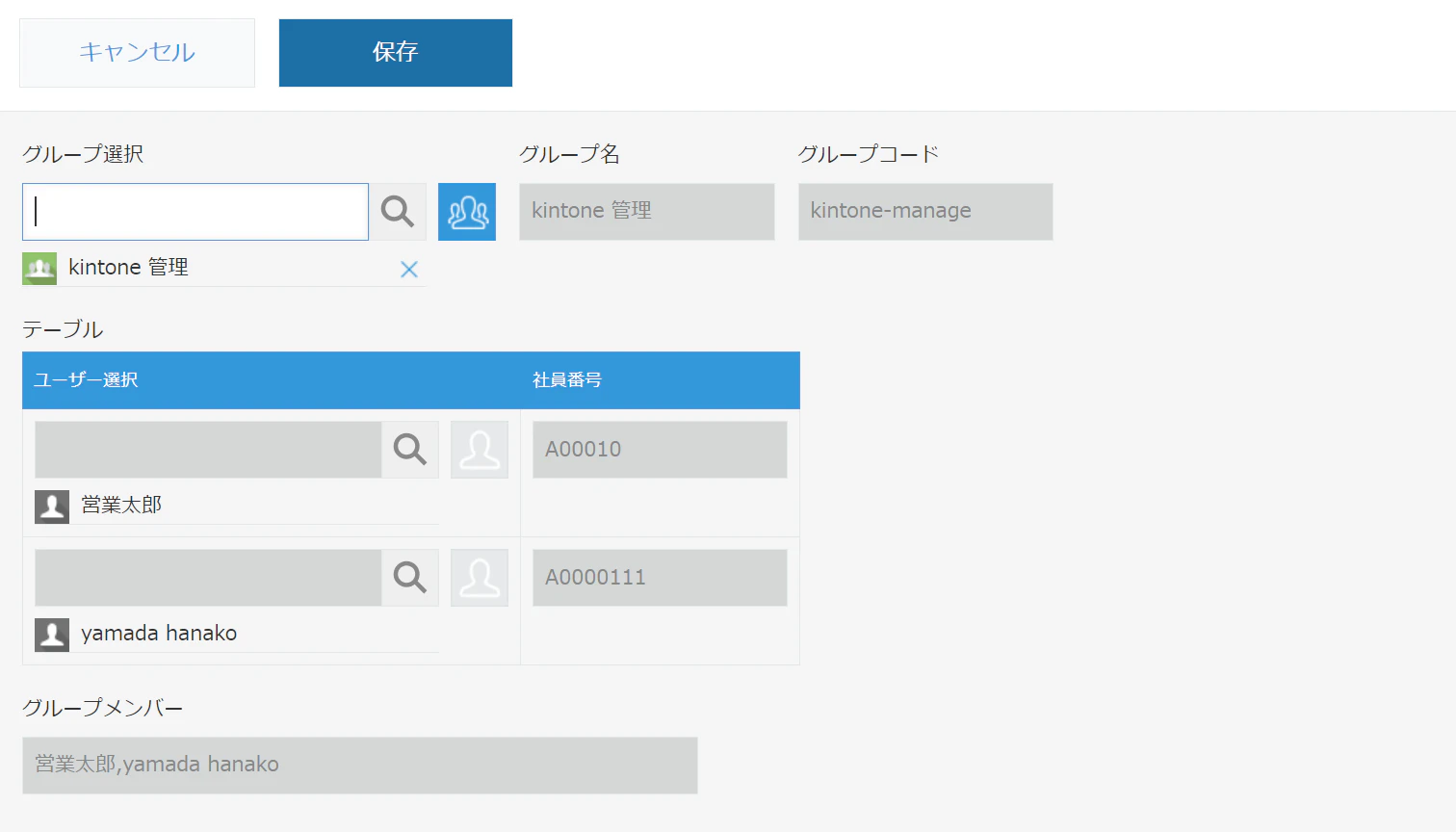Viewport: 1456px width, 832px height.
Task: Click user search field above yamada hanako
Action: (x=208, y=578)
